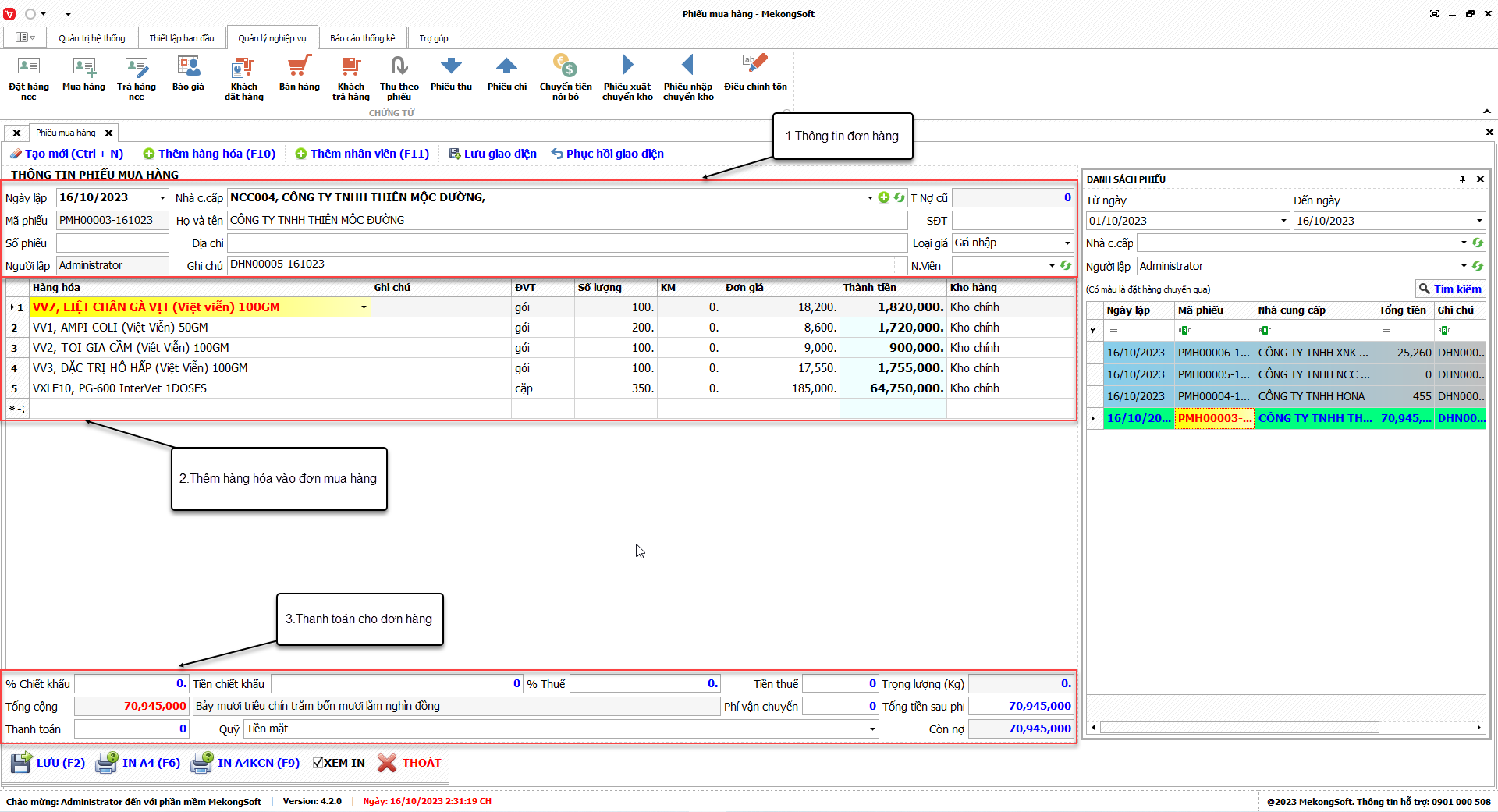Viewport: 1498px width, 812px height.
Task: Click the Báo giá quotation icon
Action: click(x=188, y=74)
